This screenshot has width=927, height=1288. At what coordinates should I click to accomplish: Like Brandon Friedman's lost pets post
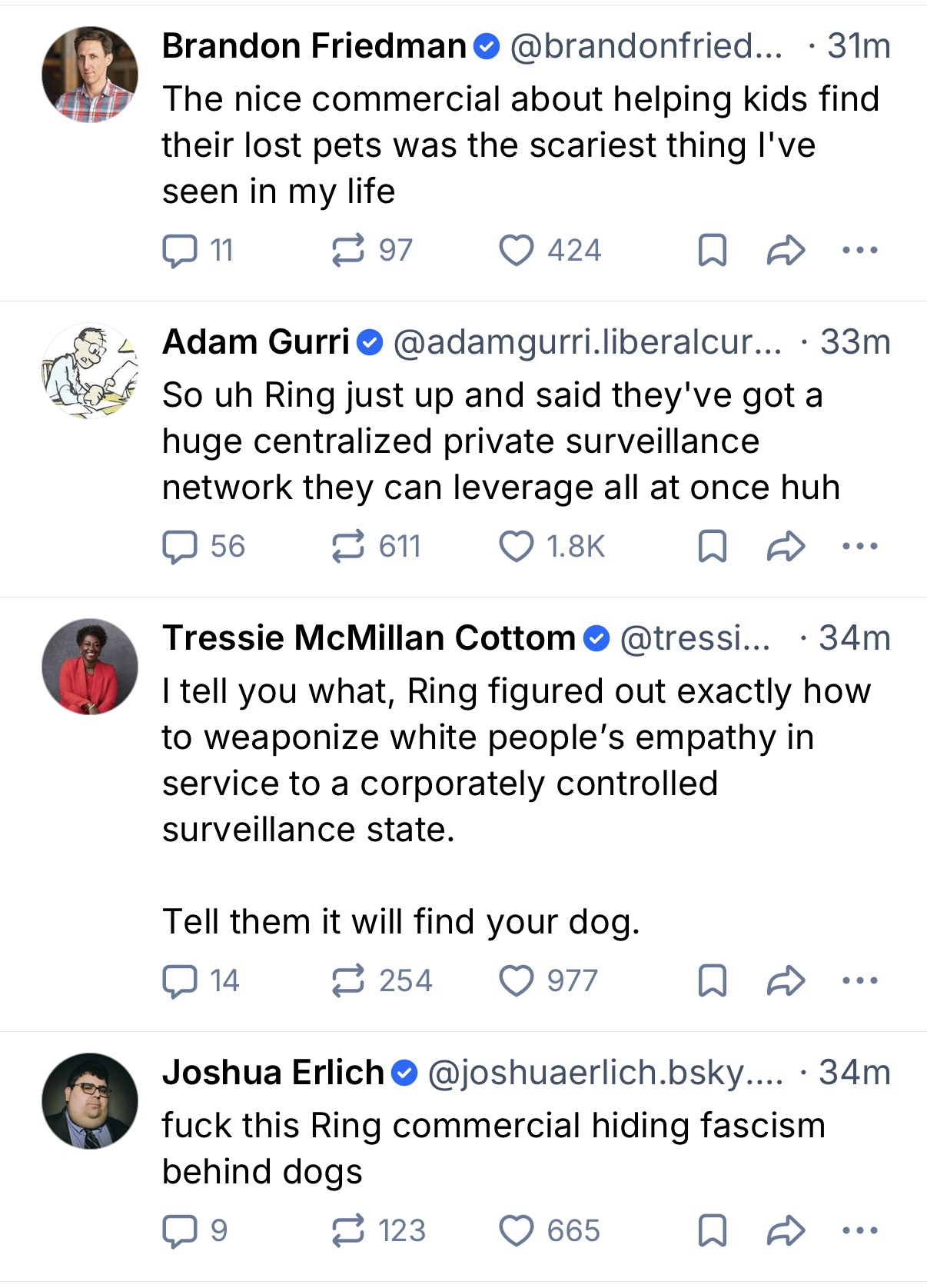point(516,251)
